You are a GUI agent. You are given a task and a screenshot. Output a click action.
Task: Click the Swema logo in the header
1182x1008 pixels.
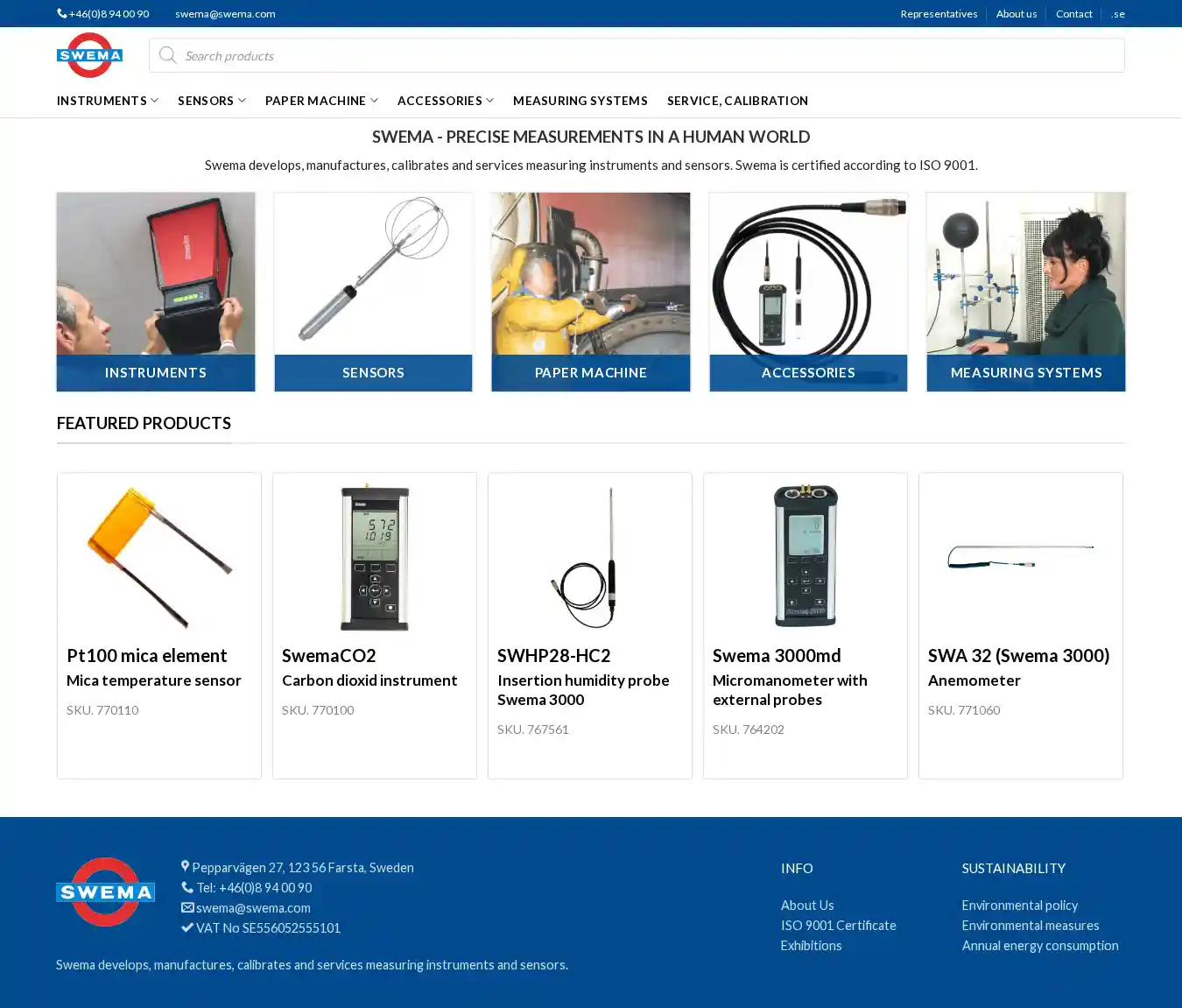pos(89,55)
